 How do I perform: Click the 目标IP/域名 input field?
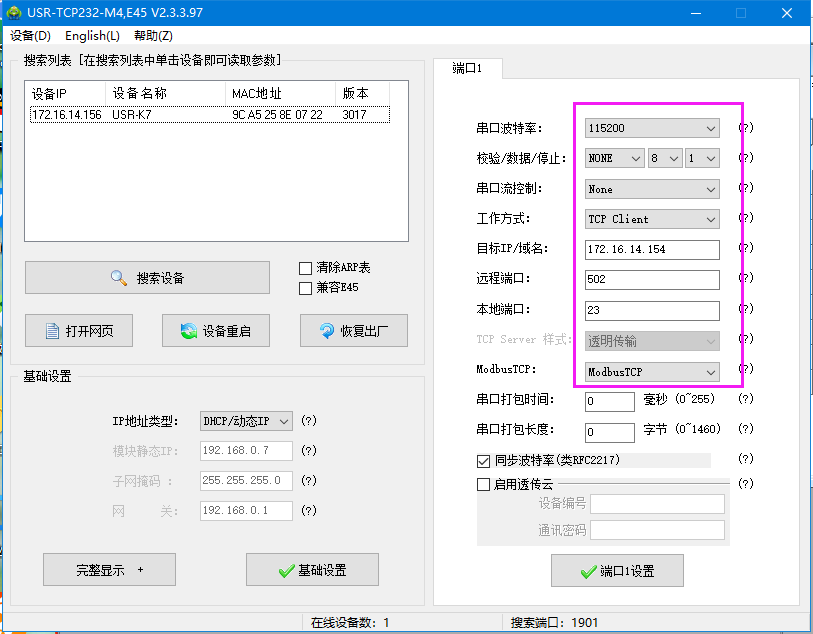click(652, 249)
